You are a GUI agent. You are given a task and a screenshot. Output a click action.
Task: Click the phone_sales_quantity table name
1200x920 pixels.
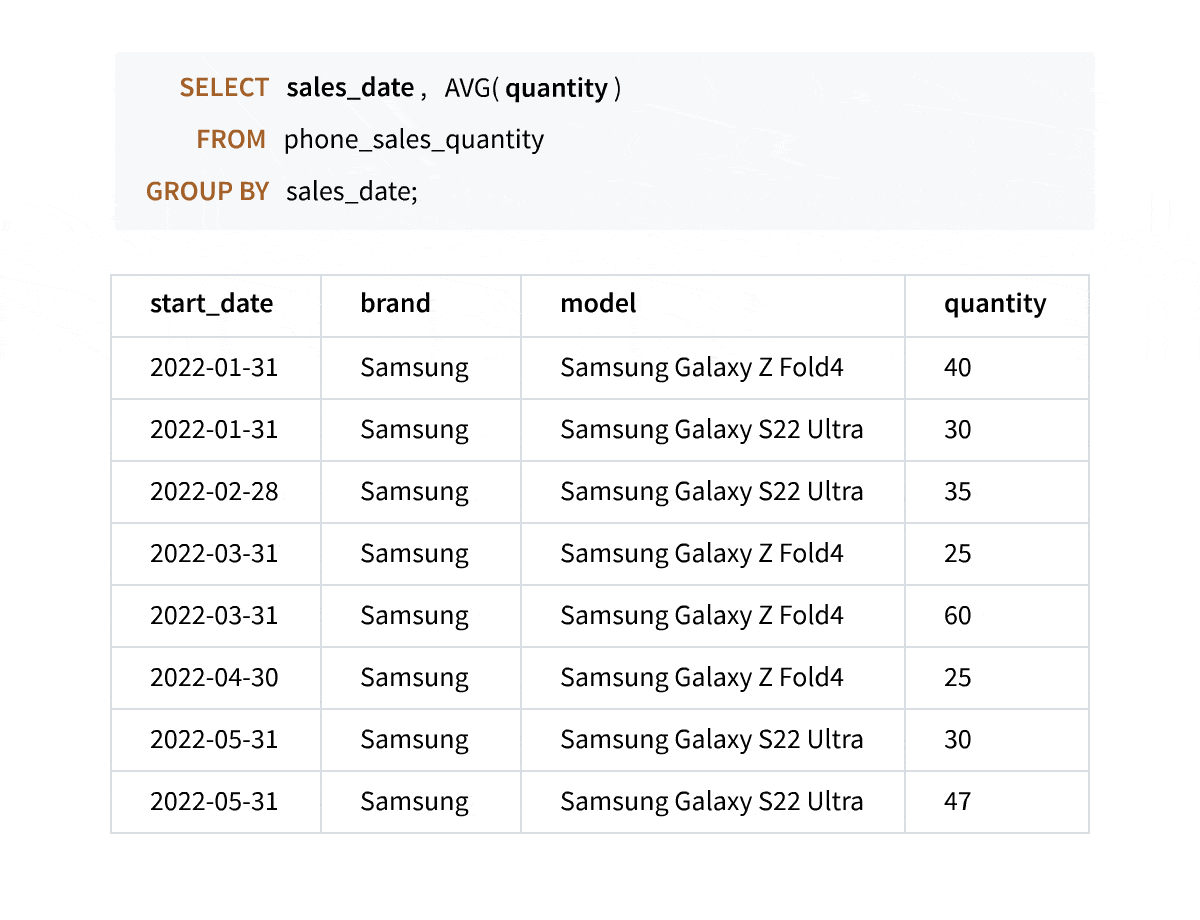pos(414,139)
